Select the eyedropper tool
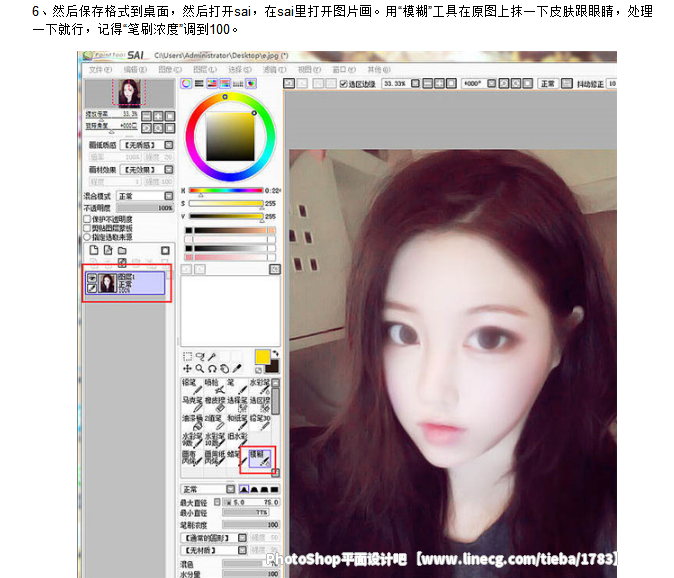674x578 pixels. (x=237, y=369)
